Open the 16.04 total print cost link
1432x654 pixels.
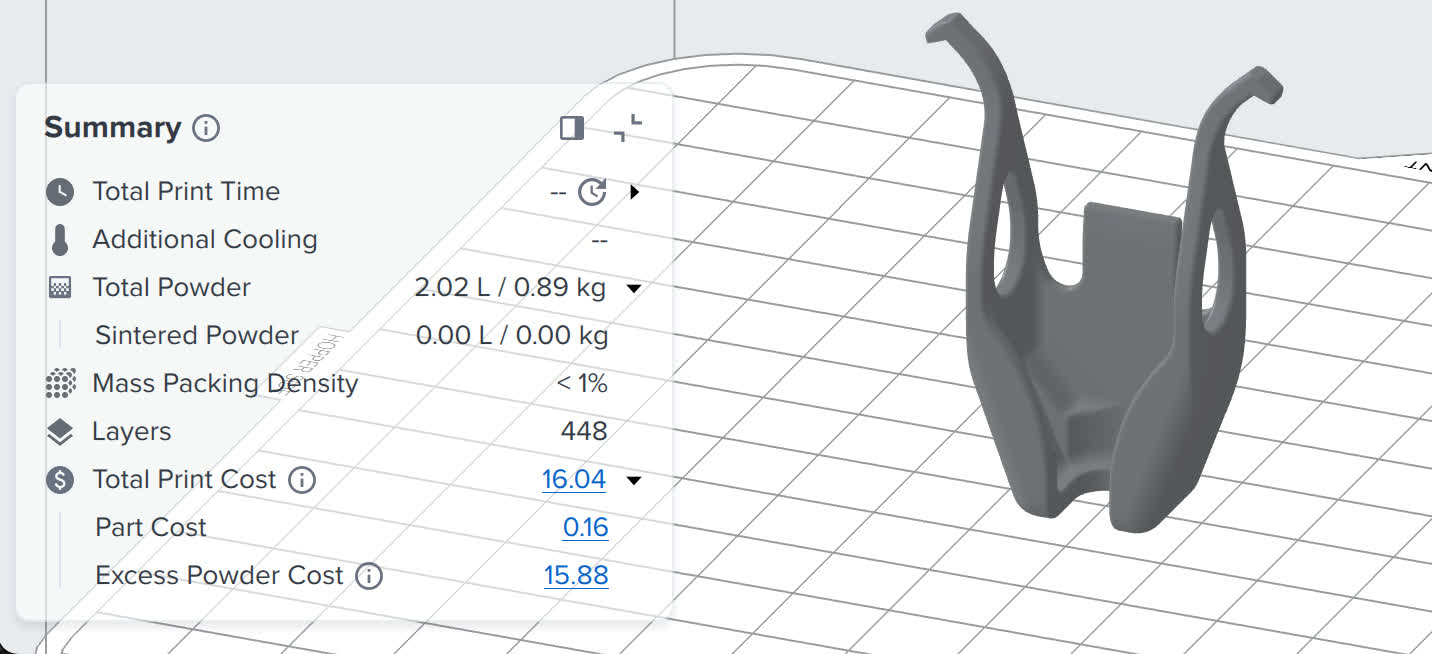point(574,480)
